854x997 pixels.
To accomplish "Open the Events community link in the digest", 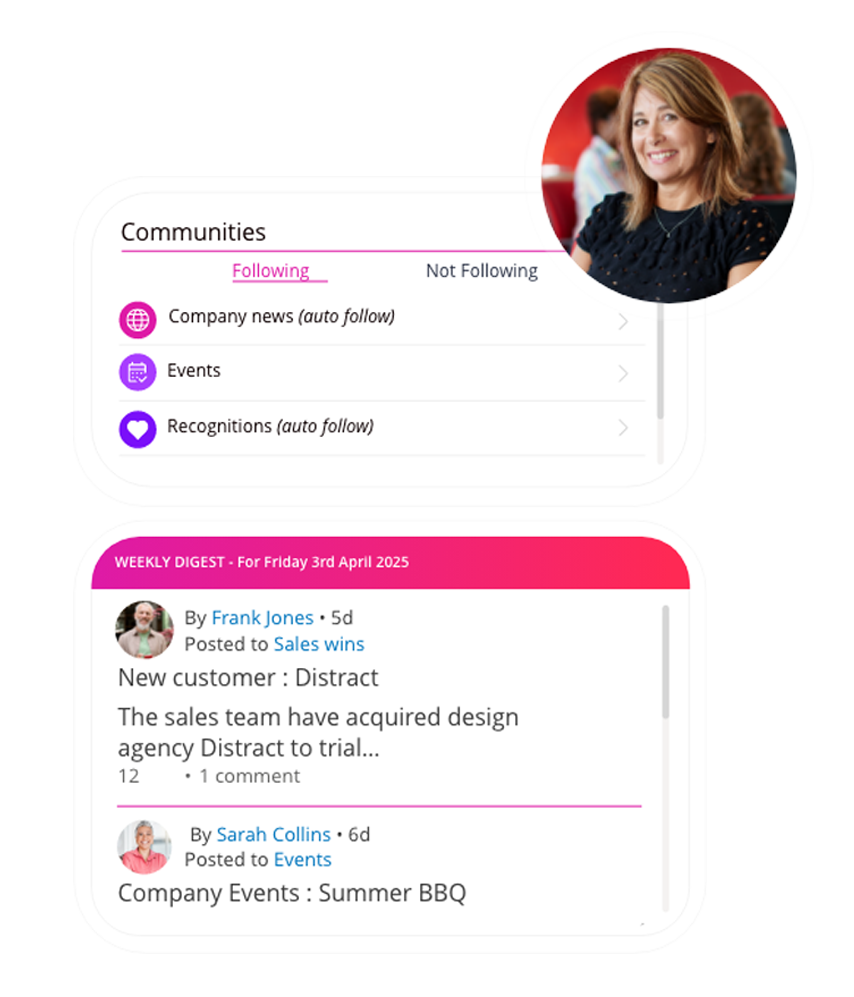I will [x=303, y=860].
